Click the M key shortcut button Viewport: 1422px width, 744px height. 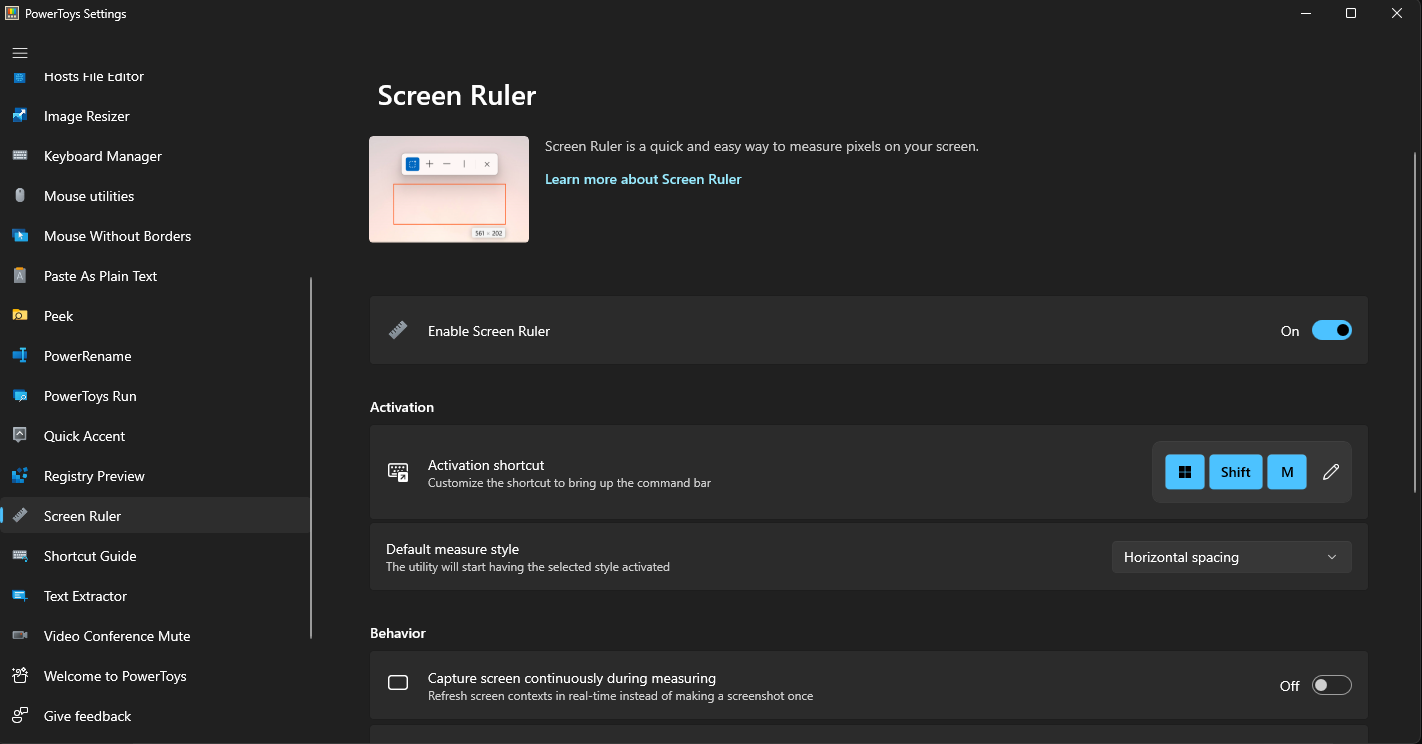coord(1287,472)
